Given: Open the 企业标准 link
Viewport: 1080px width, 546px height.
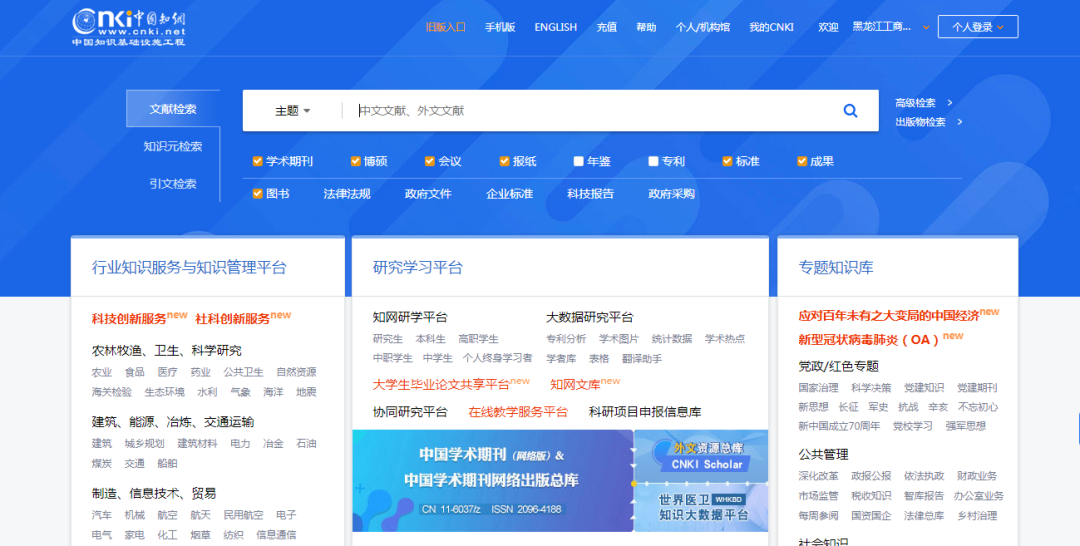Looking at the screenshot, I should tap(510, 194).
